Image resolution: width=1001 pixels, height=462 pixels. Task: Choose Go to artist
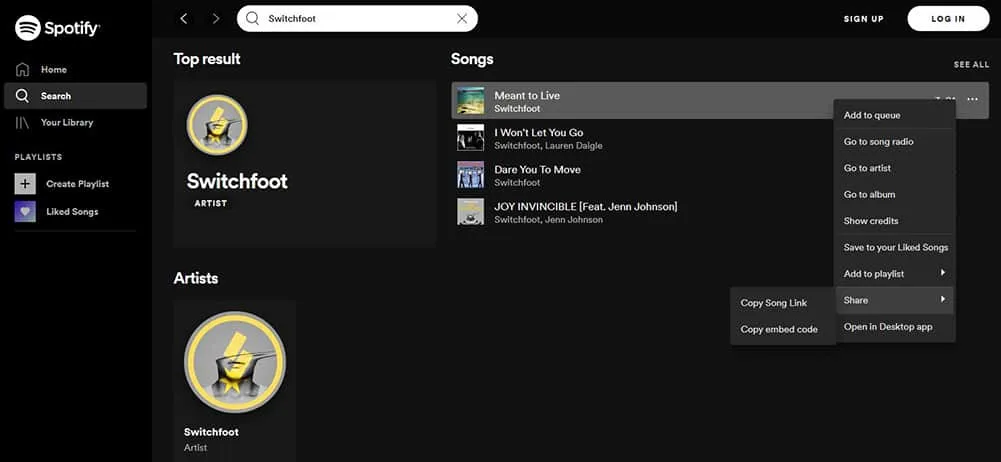[x=894, y=168]
